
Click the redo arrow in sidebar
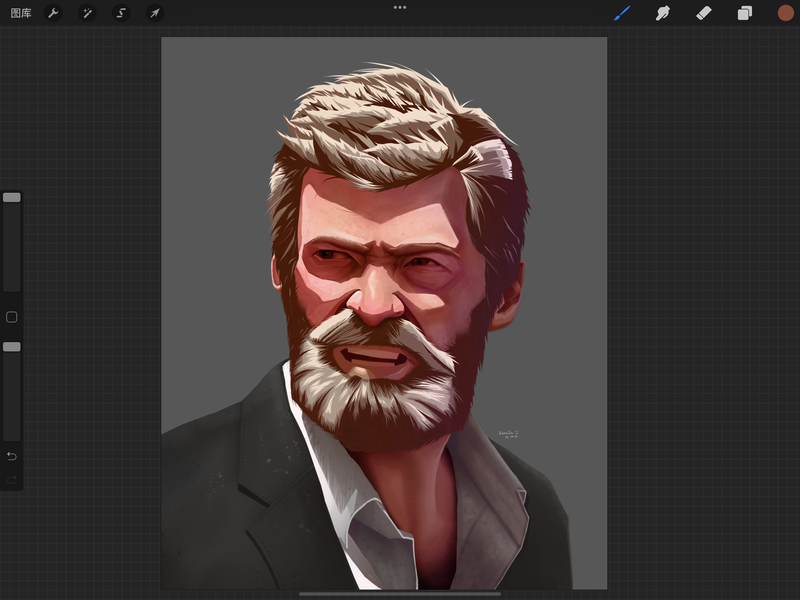coord(12,480)
